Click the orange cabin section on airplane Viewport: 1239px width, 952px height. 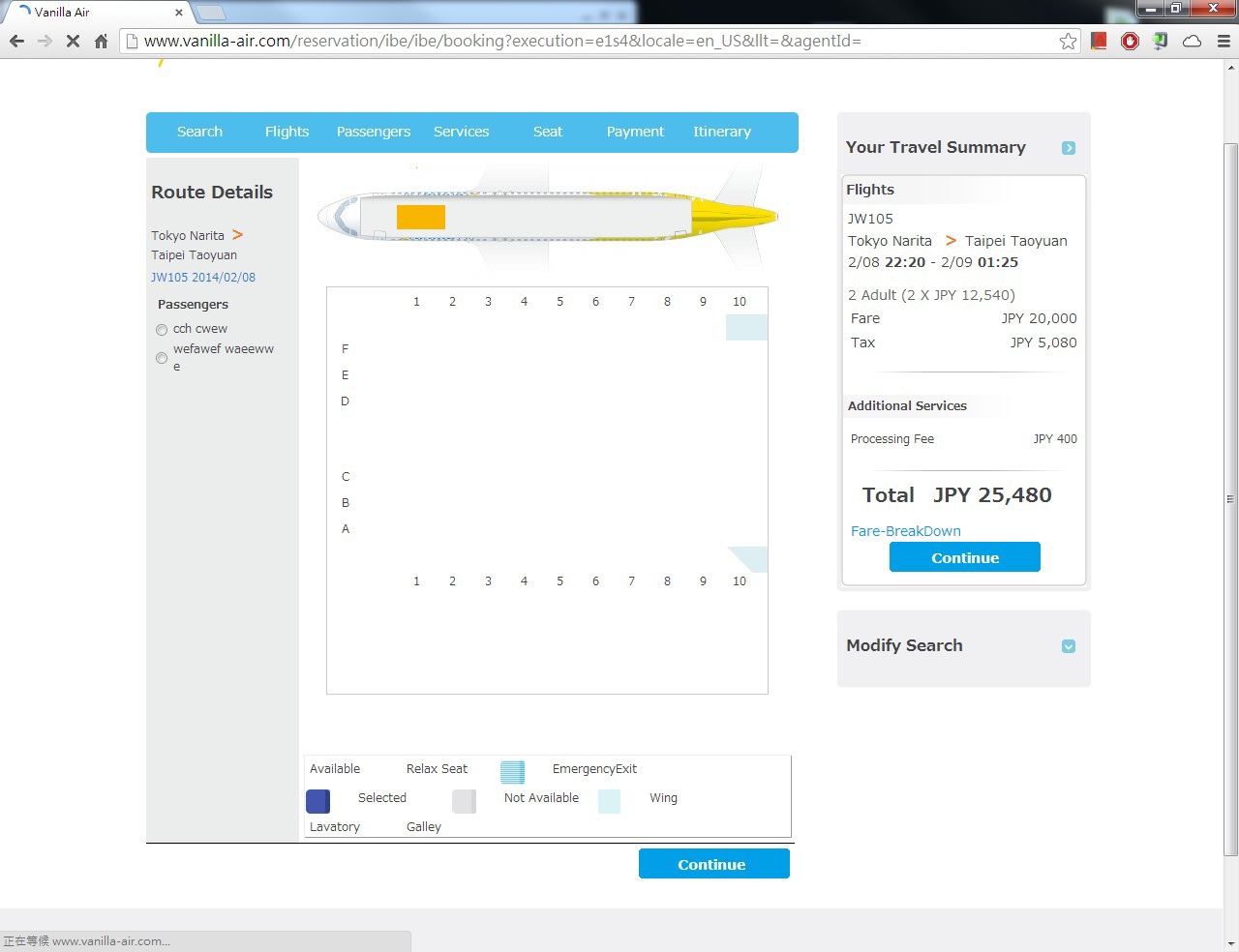pos(421,217)
